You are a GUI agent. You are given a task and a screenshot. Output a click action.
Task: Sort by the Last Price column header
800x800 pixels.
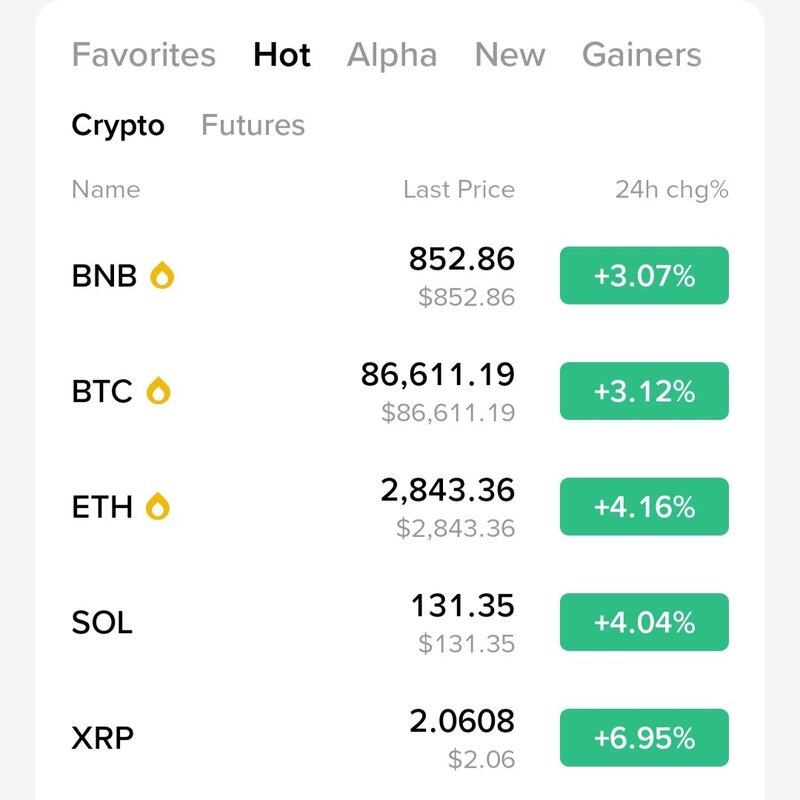click(x=459, y=189)
